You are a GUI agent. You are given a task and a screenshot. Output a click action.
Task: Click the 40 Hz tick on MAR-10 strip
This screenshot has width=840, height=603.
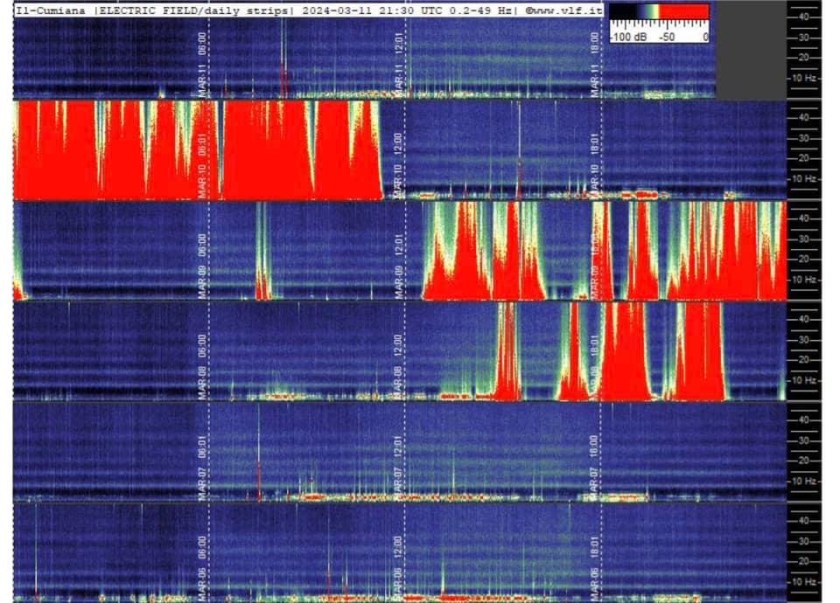click(x=805, y=117)
